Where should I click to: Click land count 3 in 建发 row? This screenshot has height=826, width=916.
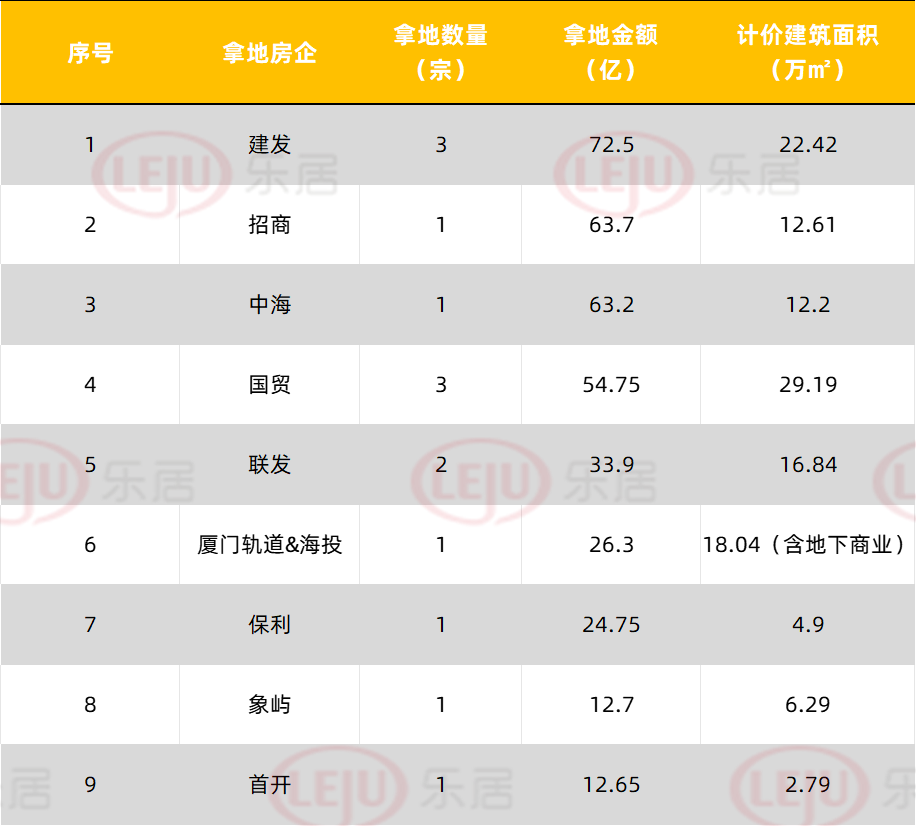(x=441, y=144)
